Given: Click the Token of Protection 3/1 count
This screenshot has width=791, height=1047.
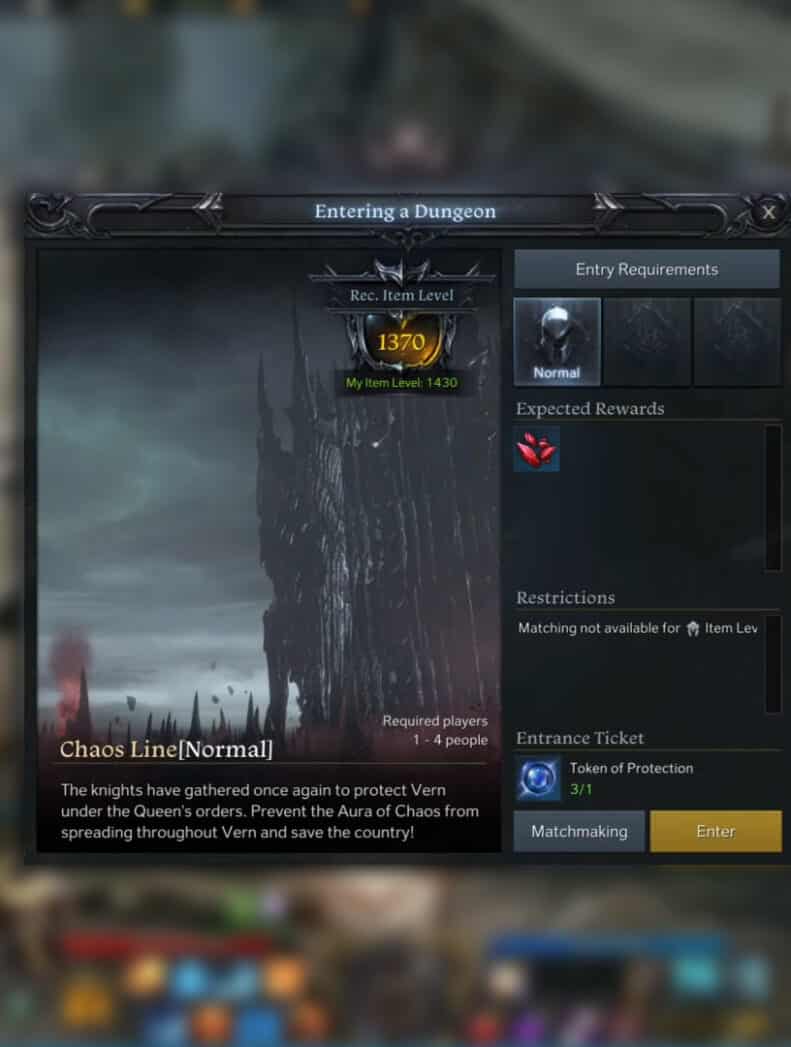Looking at the screenshot, I should click(581, 789).
